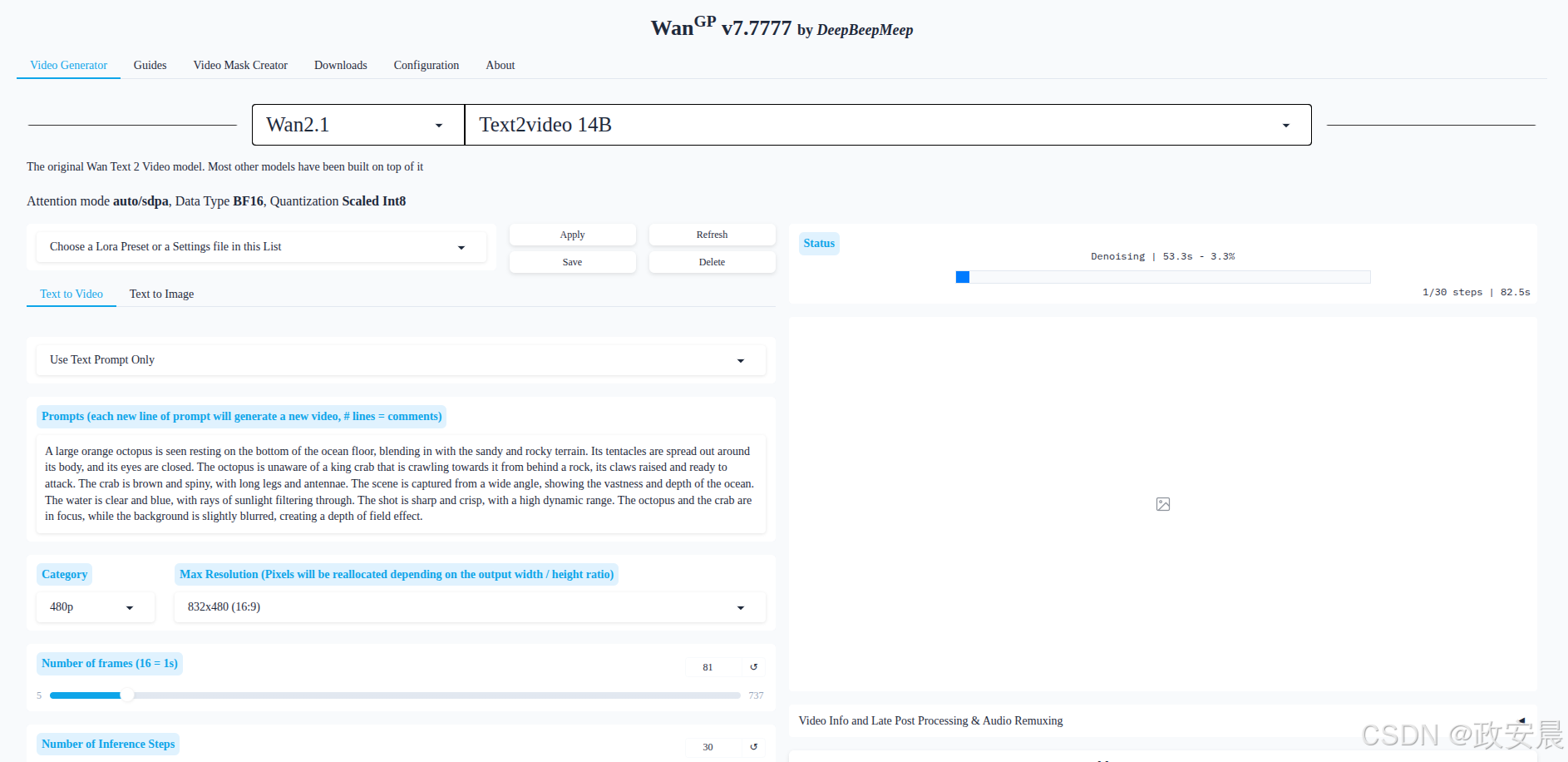This screenshot has width=1568, height=762.
Task: Open the Video Mask Creator tab
Action: 240,65
